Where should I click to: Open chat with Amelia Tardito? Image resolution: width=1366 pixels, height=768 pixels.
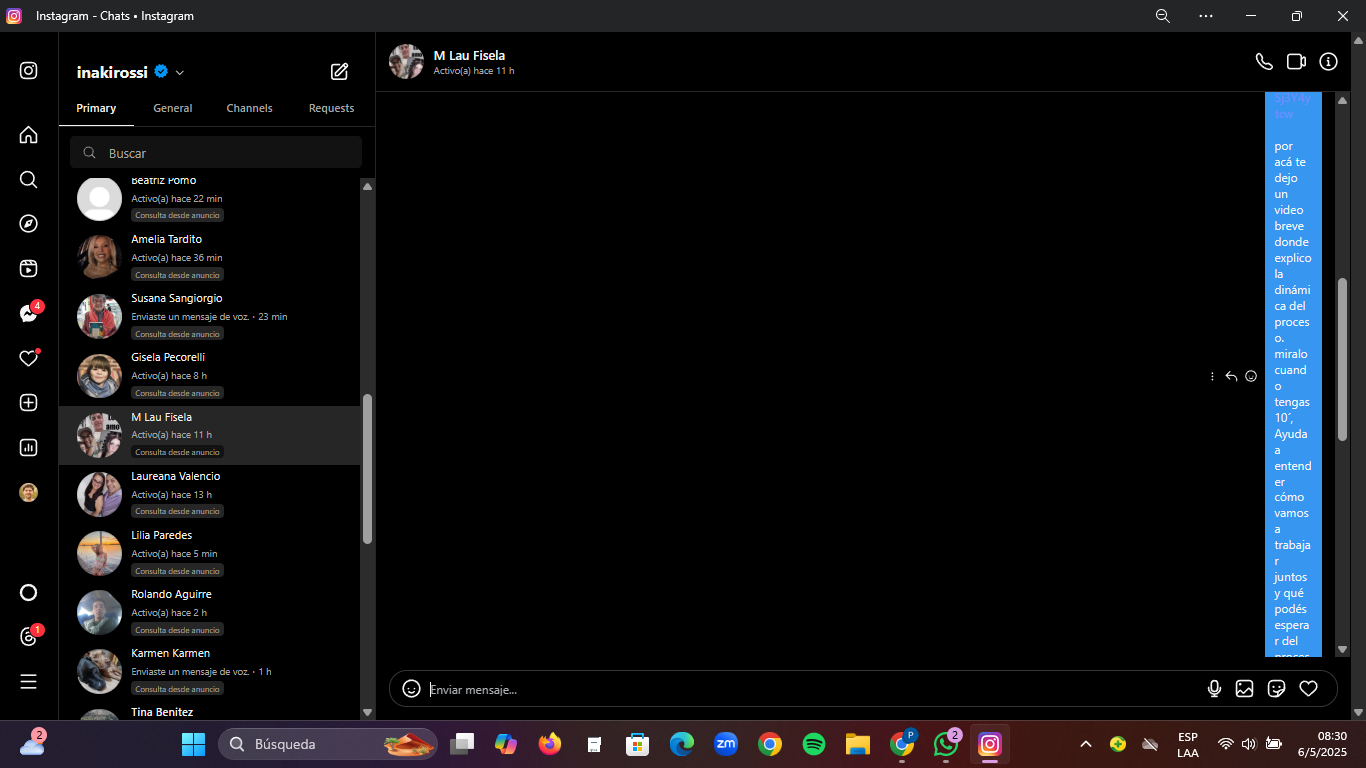click(x=210, y=257)
